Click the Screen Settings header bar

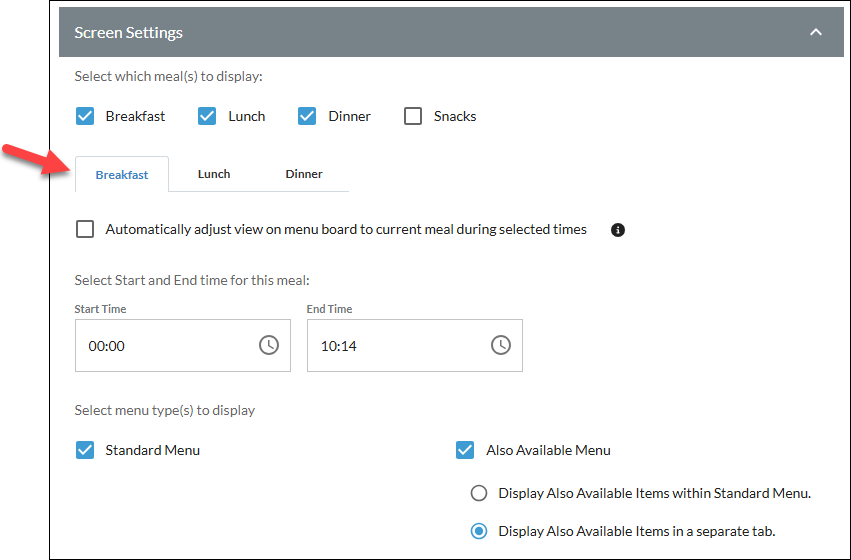tap(451, 32)
